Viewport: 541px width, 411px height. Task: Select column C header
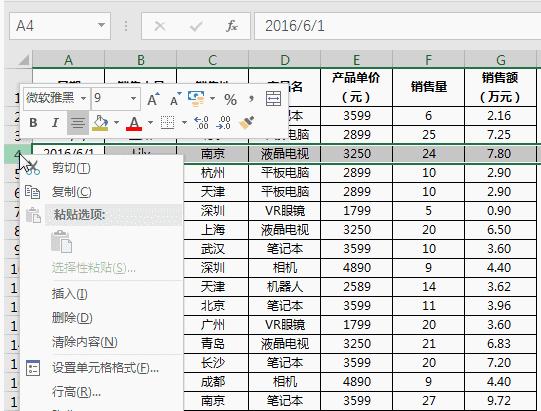(213, 60)
